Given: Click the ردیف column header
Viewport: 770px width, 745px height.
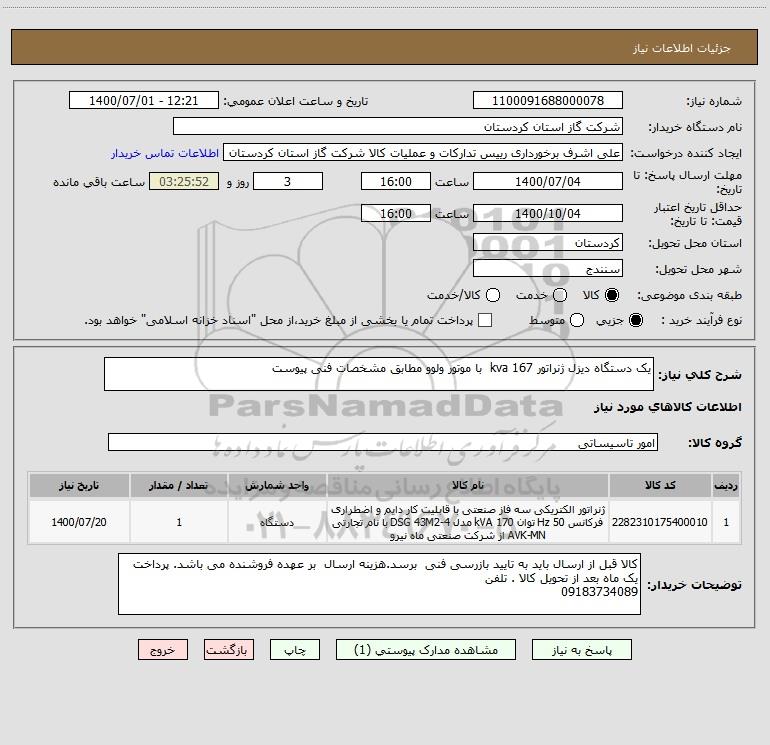Looking at the screenshot, I should [726, 485].
